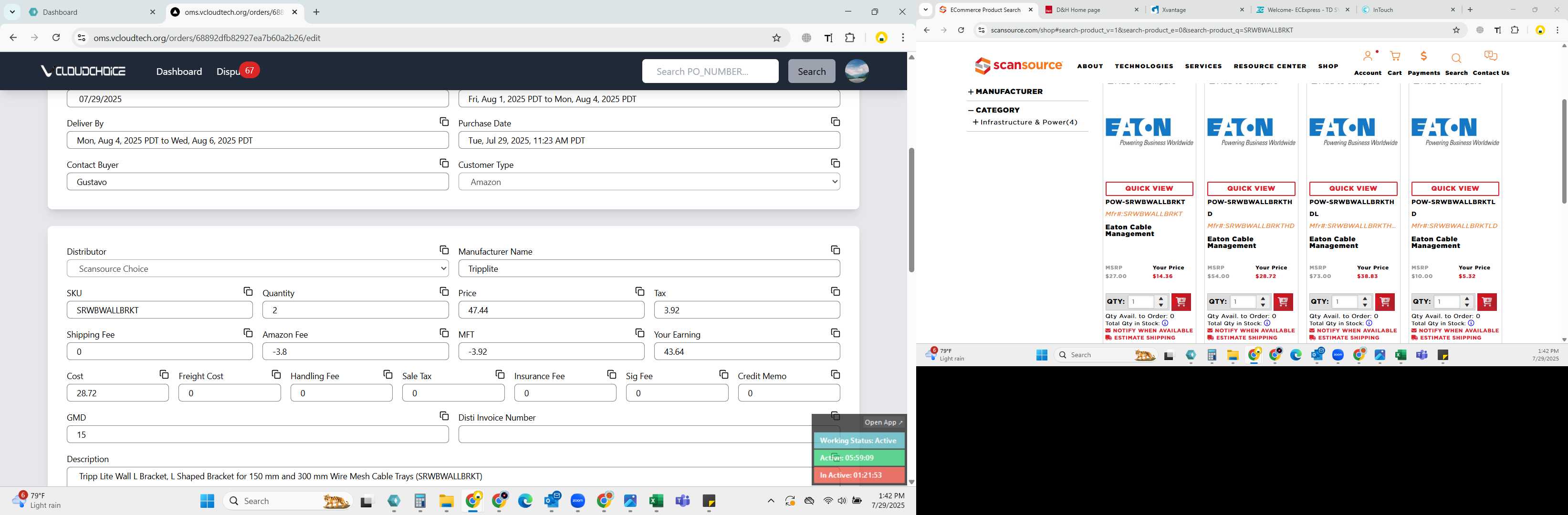Open ScanSource Search magnifier icon
Image resolution: width=1568 pixels, height=515 pixels.
[1456, 58]
